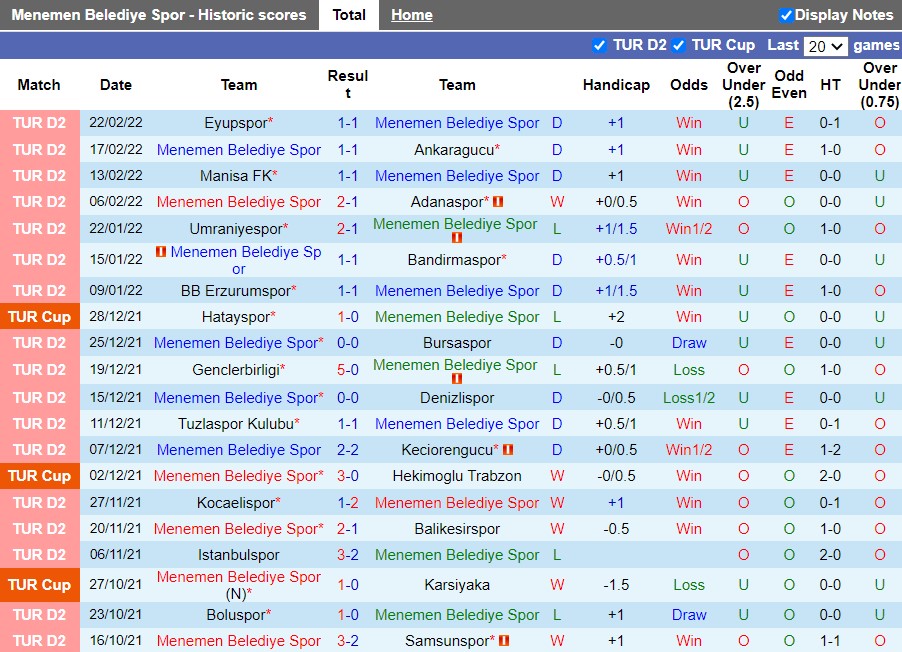
Task: Click handicap +2 in Hatayspor row
Action: [616, 317]
